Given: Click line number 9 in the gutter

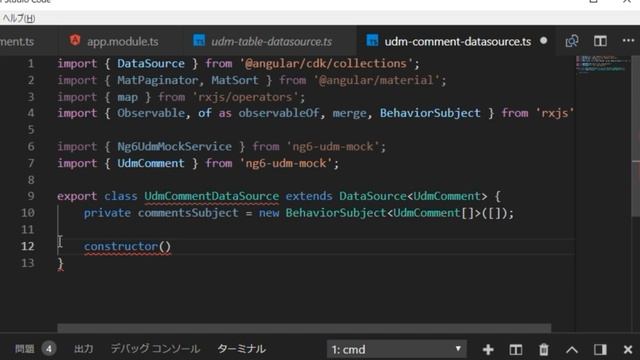Looking at the screenshot, I should [31, 196].
